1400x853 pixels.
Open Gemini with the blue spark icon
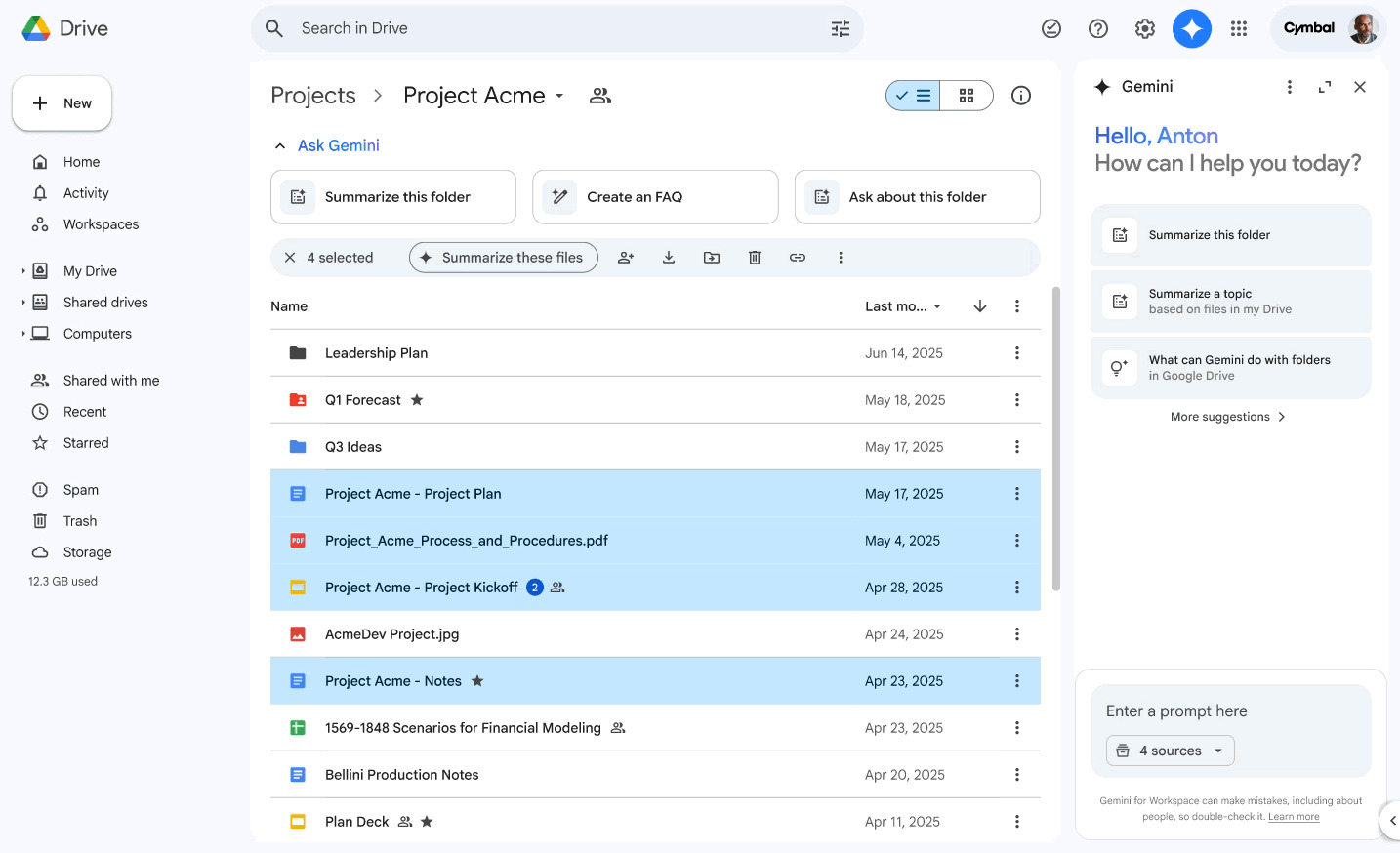(1192, 28)
